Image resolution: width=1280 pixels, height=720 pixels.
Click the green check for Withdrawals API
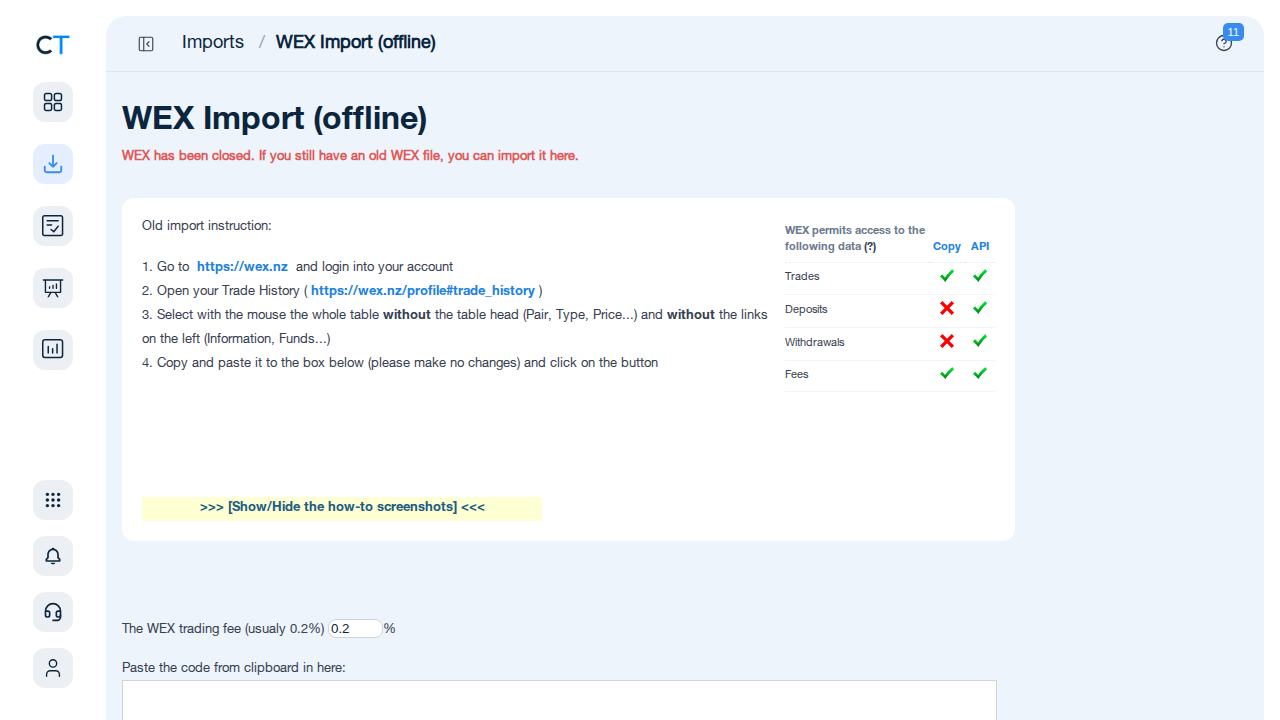(x=980, y=341)
